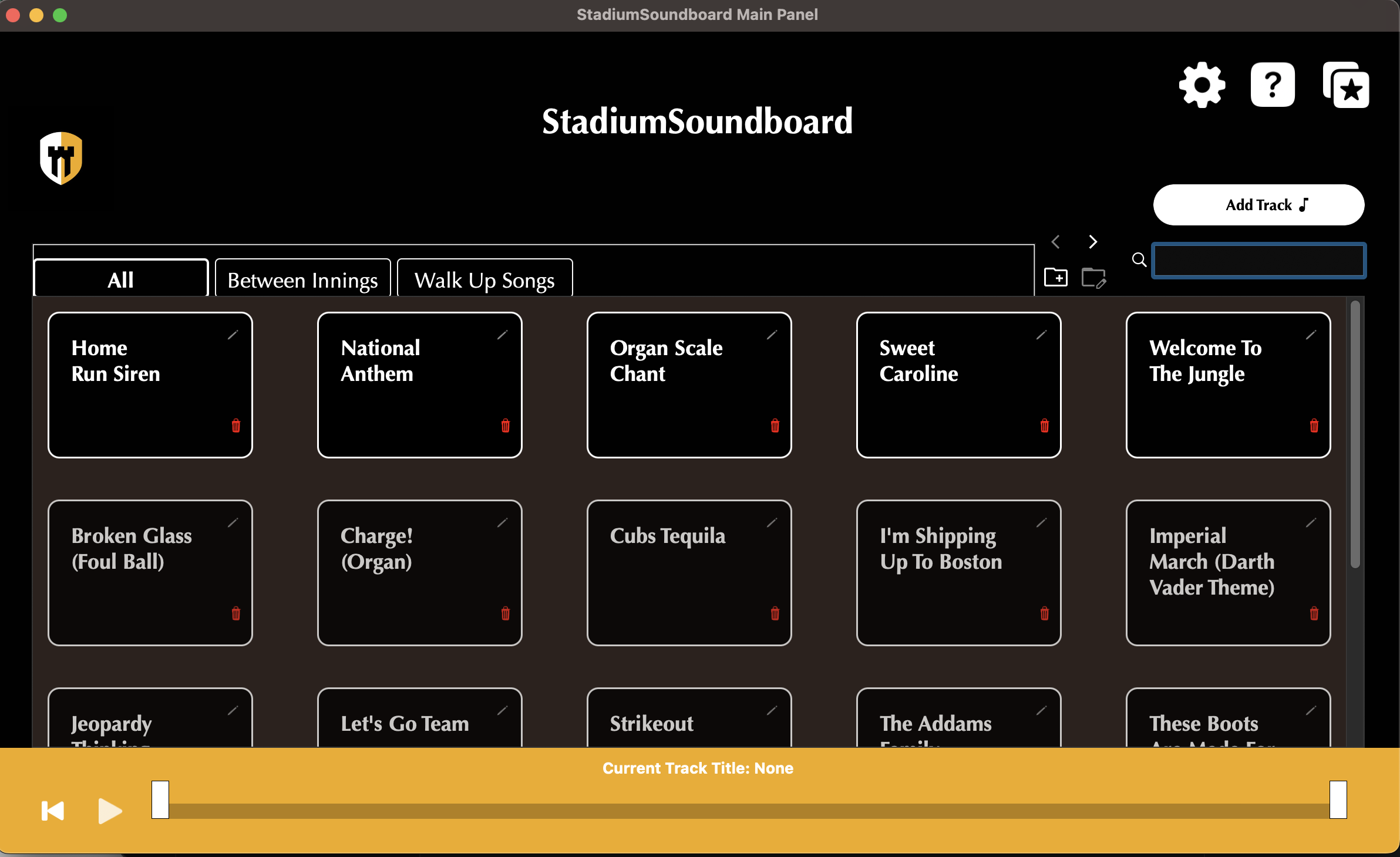Click trash icon on Cubs Tequila tile
The height and width of the screenshot is (857, 1400).
point(775,613)
